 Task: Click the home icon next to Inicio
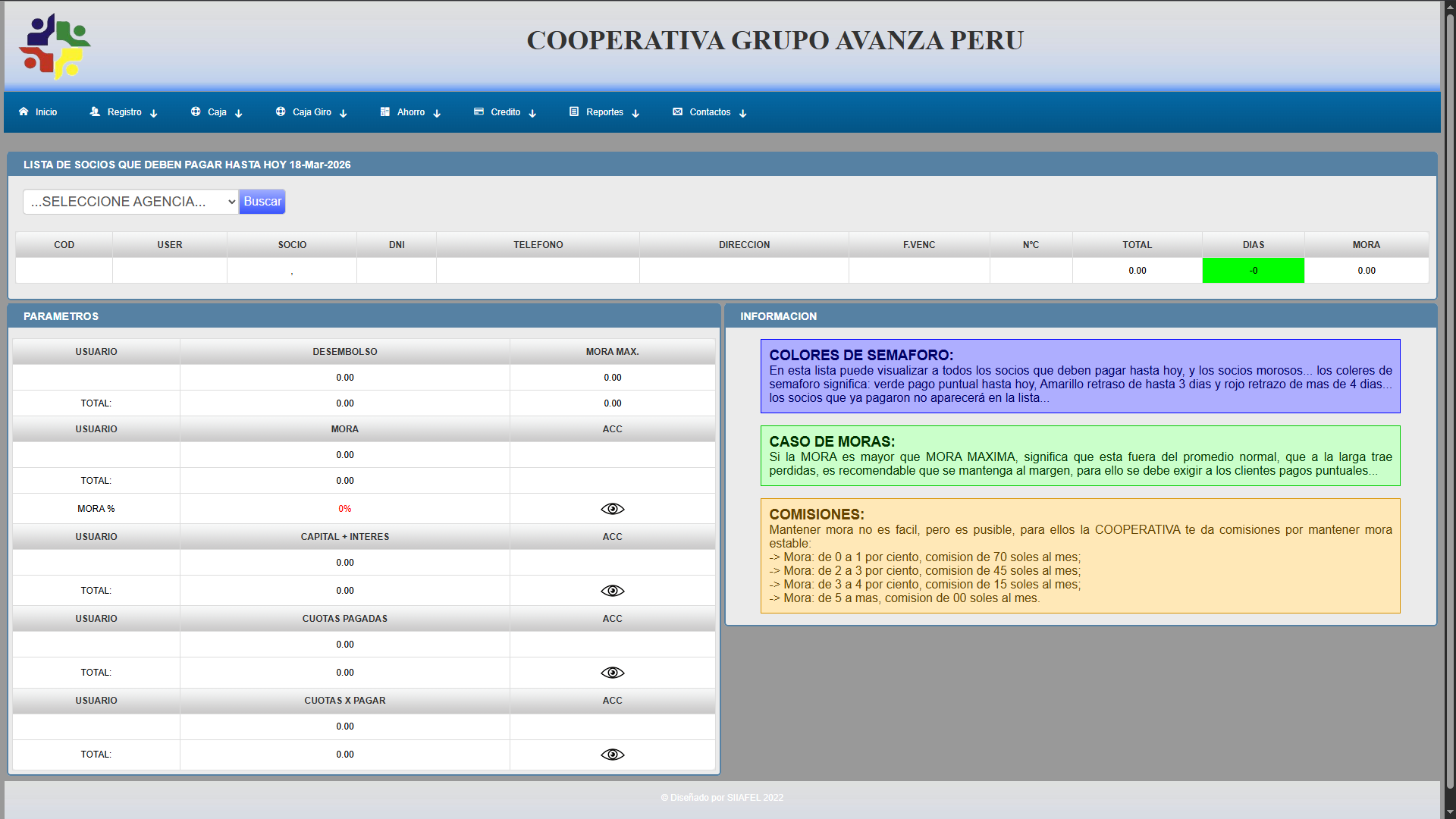click(x=24, y=111)
